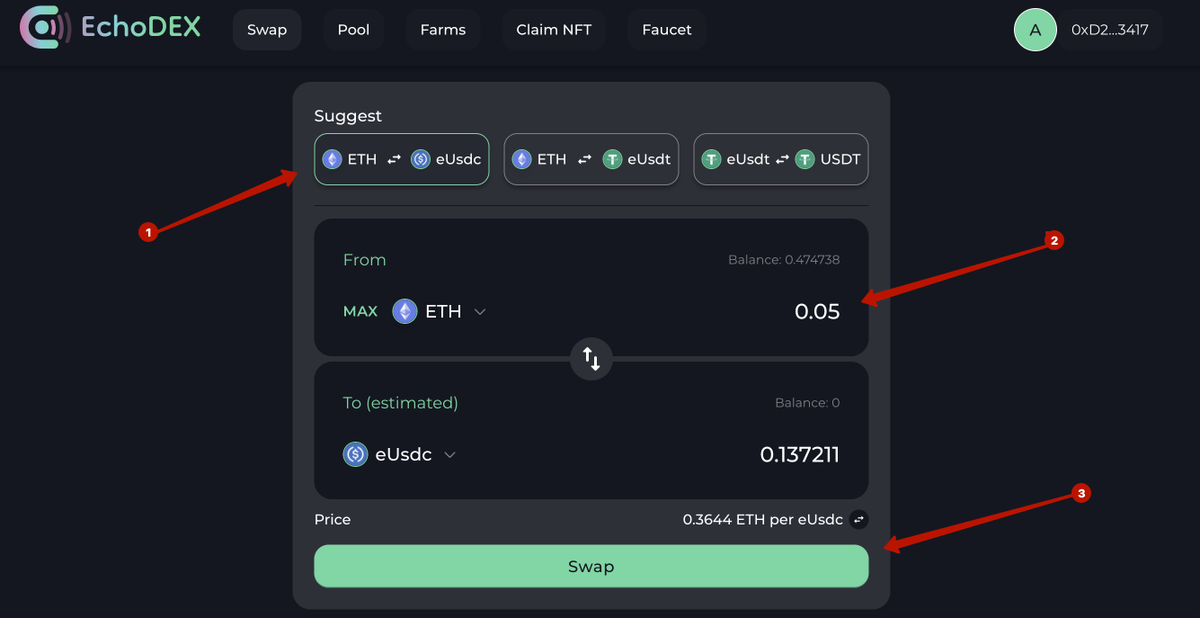Click the price invert icon
The width and height of the screenshot is (1200, 618).
tap(858, 520)
